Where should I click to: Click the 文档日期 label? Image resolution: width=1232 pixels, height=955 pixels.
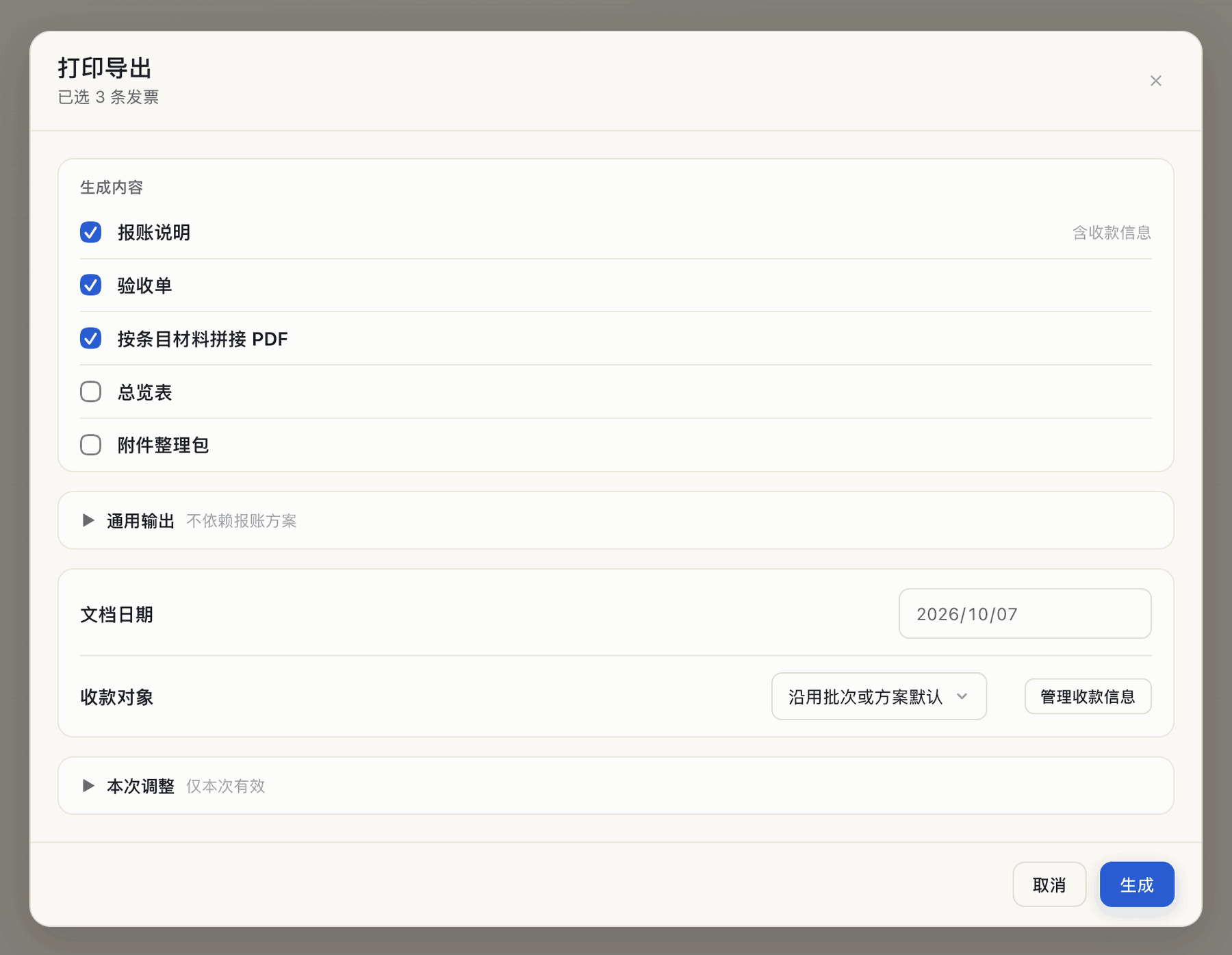pos(116,614)
